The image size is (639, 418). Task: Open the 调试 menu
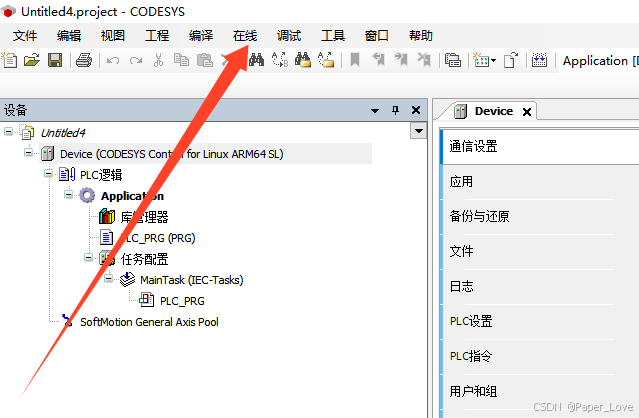tap(289, 36)
